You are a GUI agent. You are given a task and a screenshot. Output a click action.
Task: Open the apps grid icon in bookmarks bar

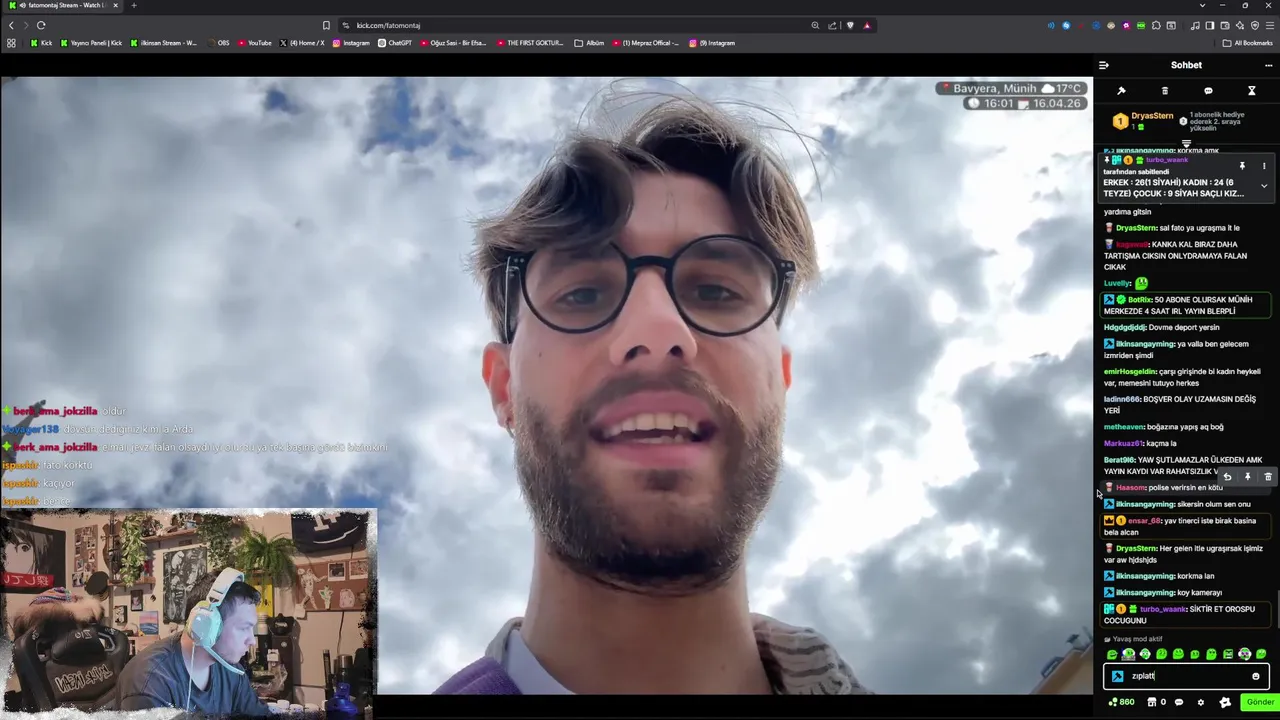(11, 43)
